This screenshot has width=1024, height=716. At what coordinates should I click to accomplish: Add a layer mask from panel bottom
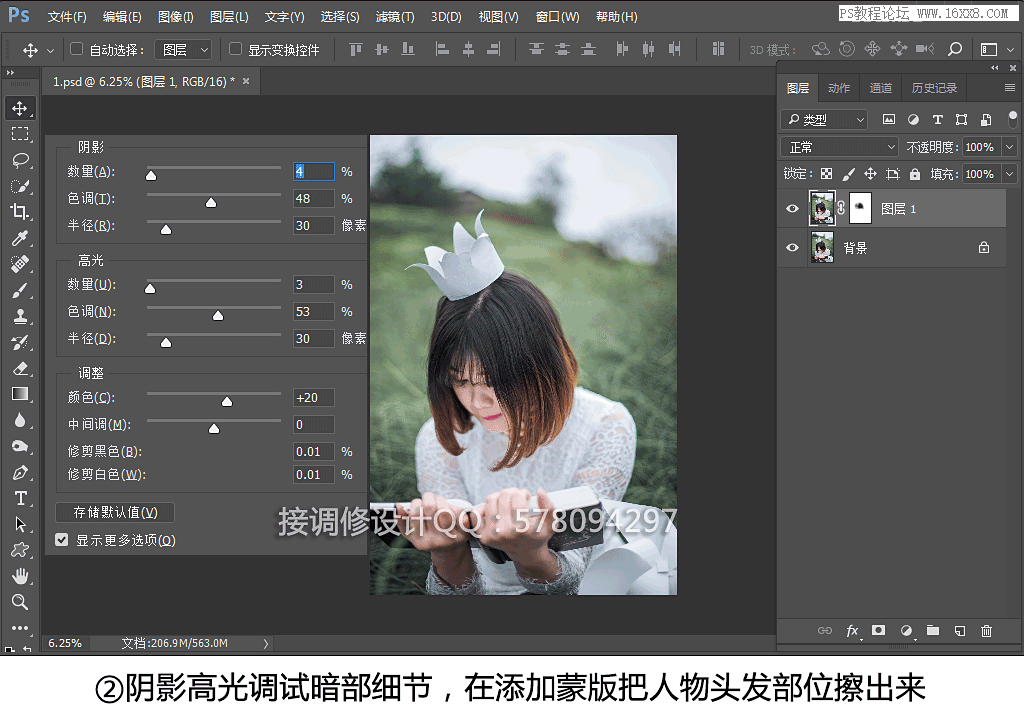pyautogui.click(x=878, y=630)
